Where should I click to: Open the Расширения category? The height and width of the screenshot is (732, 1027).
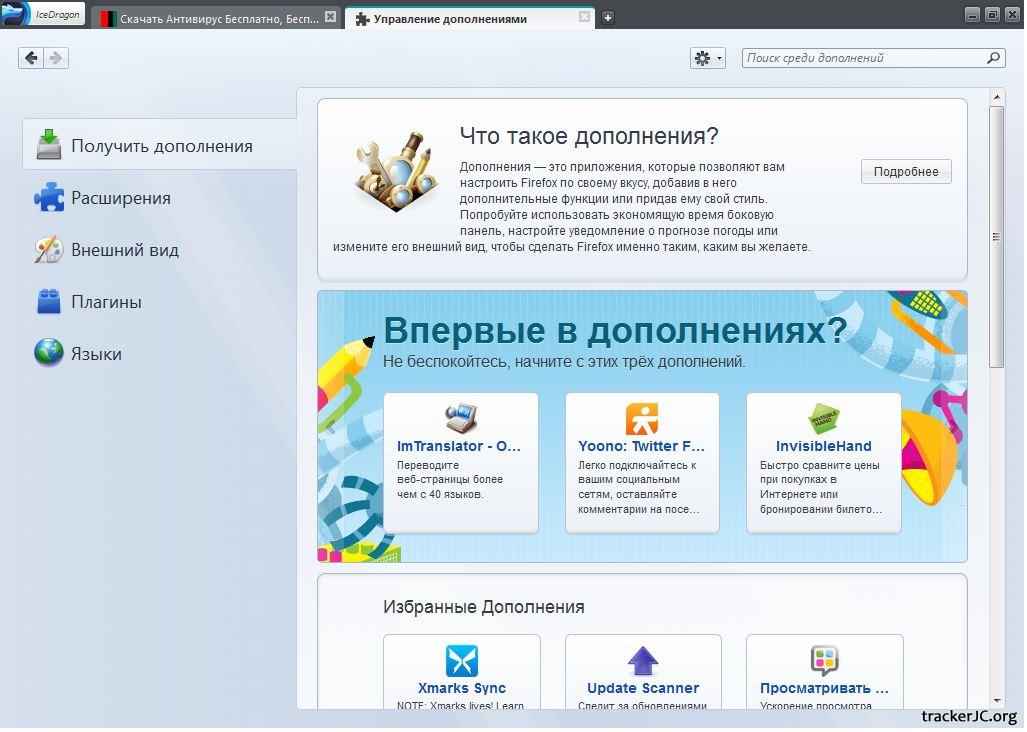point(120,198)
